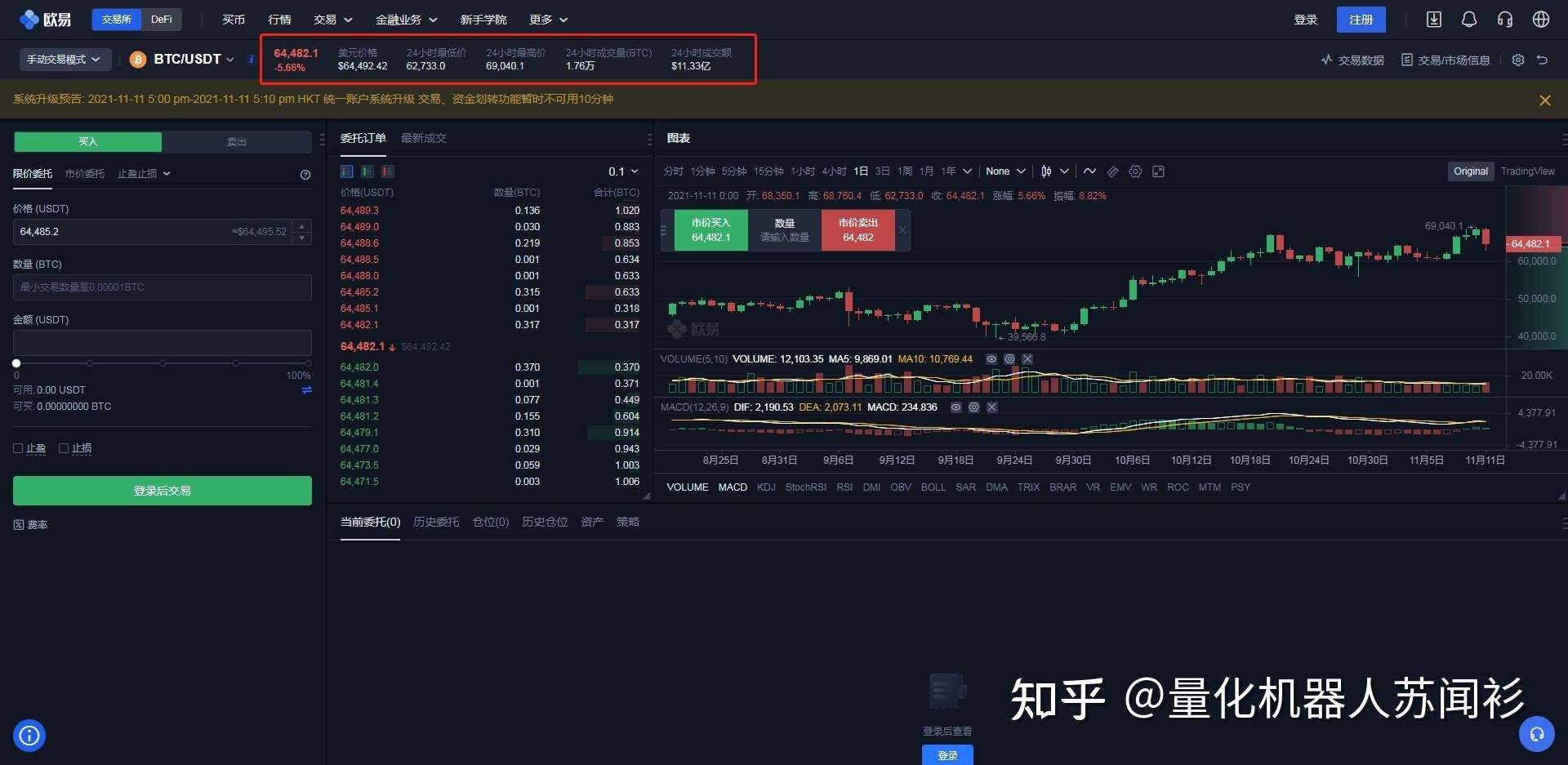
Task: Open MACD indicator settings gear
Action: pos(973,407)
